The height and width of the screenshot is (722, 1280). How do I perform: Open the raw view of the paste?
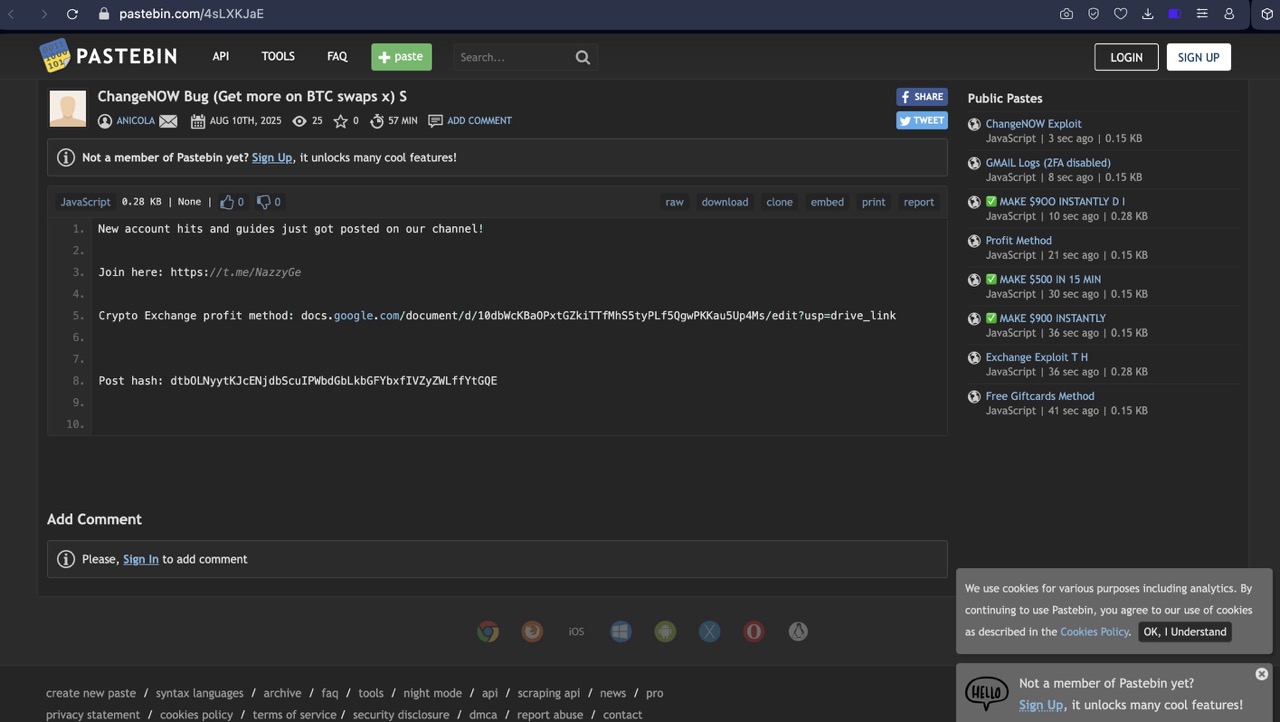click(x=674, y=202)
